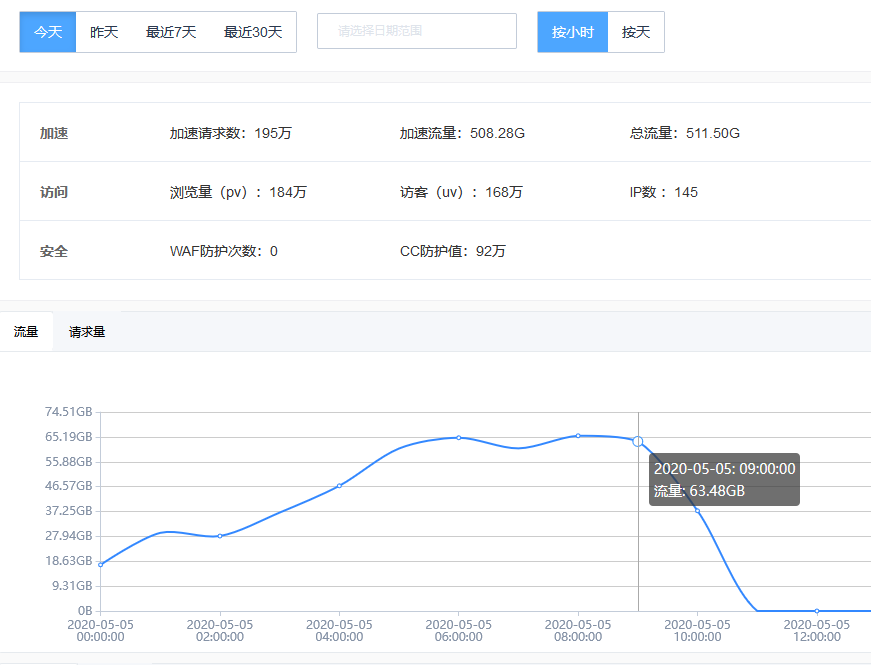Click the 06:00:00 chart data point
This screenshot has width=871, height=665.
click(x=459, y=437)
